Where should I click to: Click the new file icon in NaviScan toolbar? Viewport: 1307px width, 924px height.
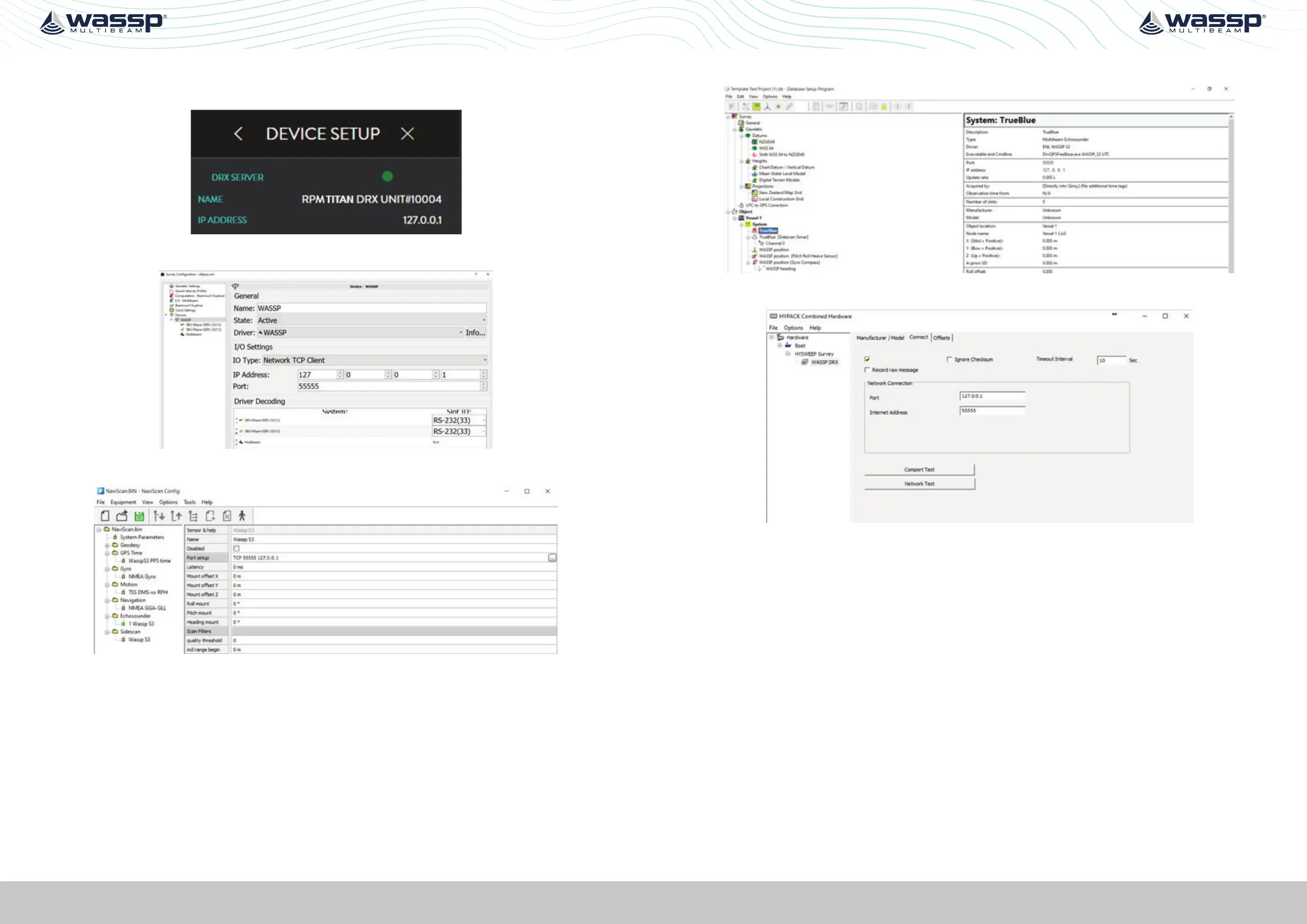(x=105, y=516)
